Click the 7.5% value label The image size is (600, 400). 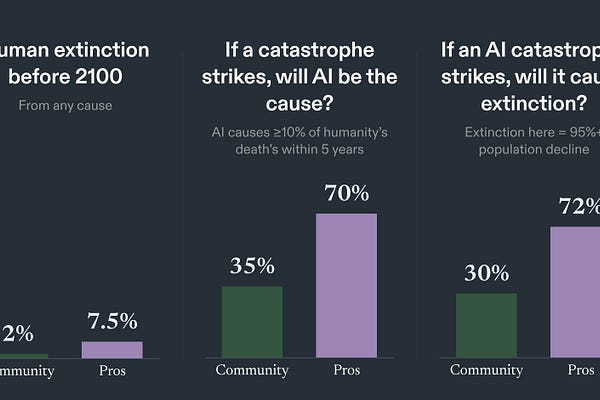coord(112,321)
